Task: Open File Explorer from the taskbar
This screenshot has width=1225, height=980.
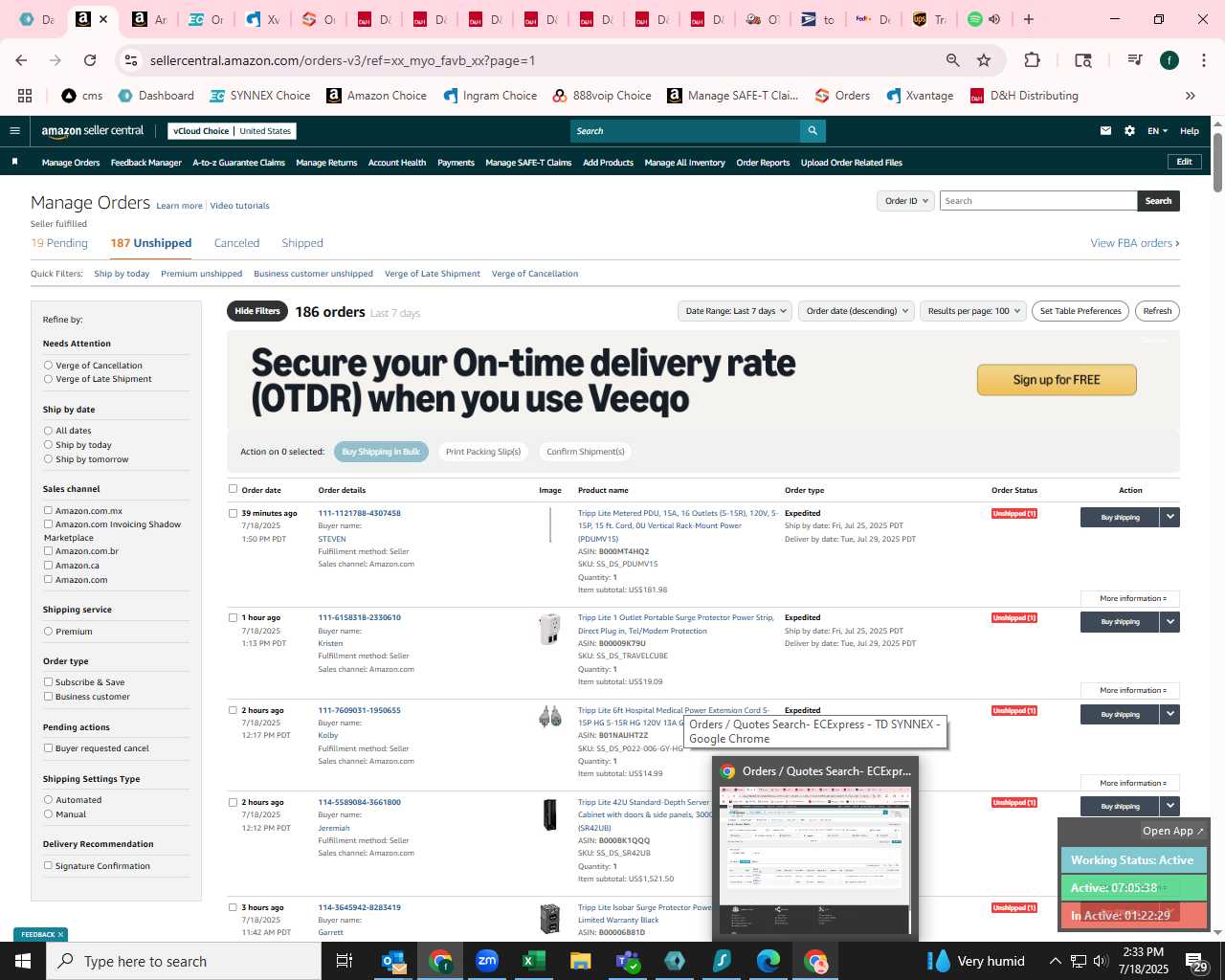Action: [581, 961]
